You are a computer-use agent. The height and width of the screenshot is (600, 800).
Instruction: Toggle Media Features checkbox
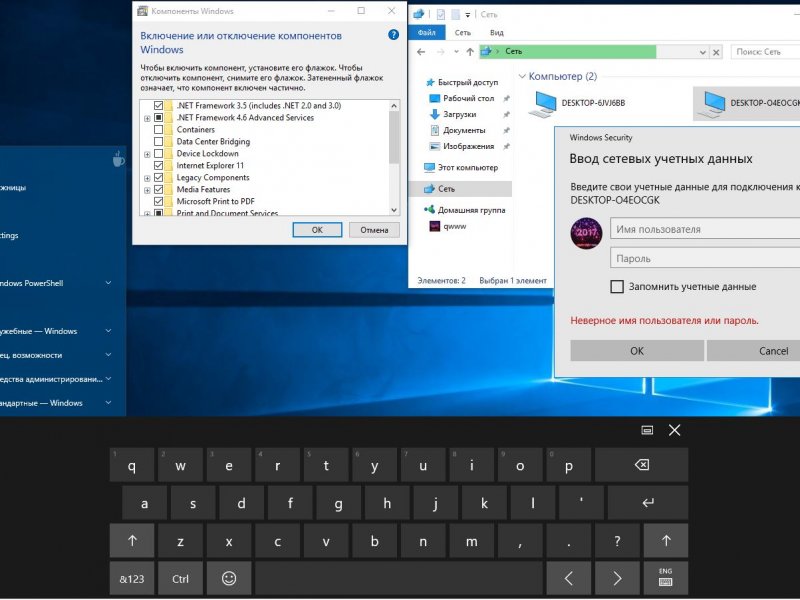pos(158,189)
